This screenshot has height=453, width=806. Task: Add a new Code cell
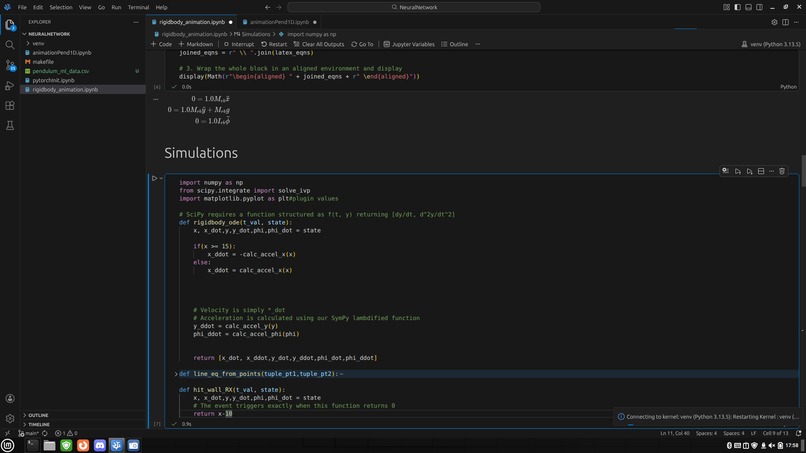pos(161,44)
